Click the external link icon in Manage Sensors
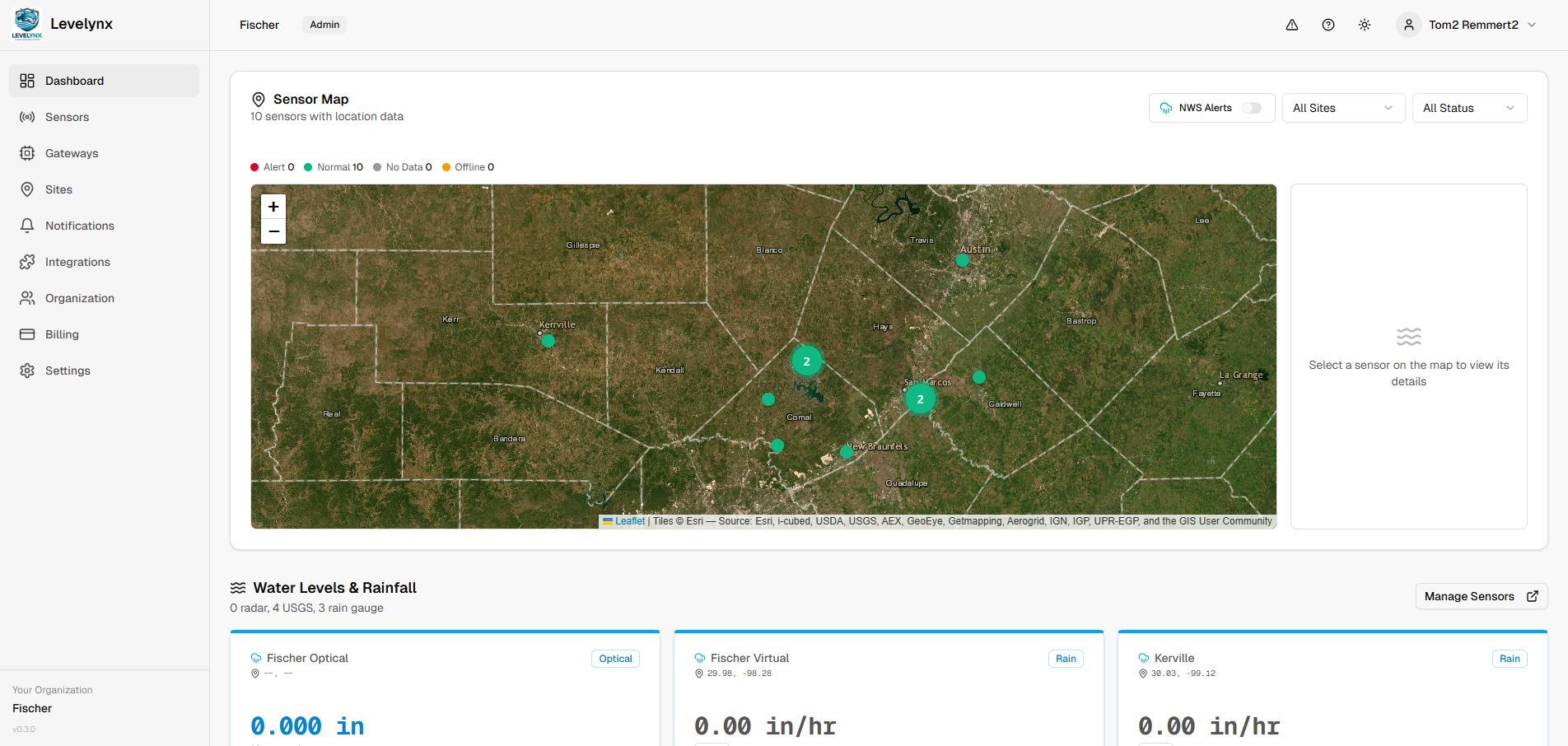Viewport: 1568px width, 746px height. point(1533,596)
